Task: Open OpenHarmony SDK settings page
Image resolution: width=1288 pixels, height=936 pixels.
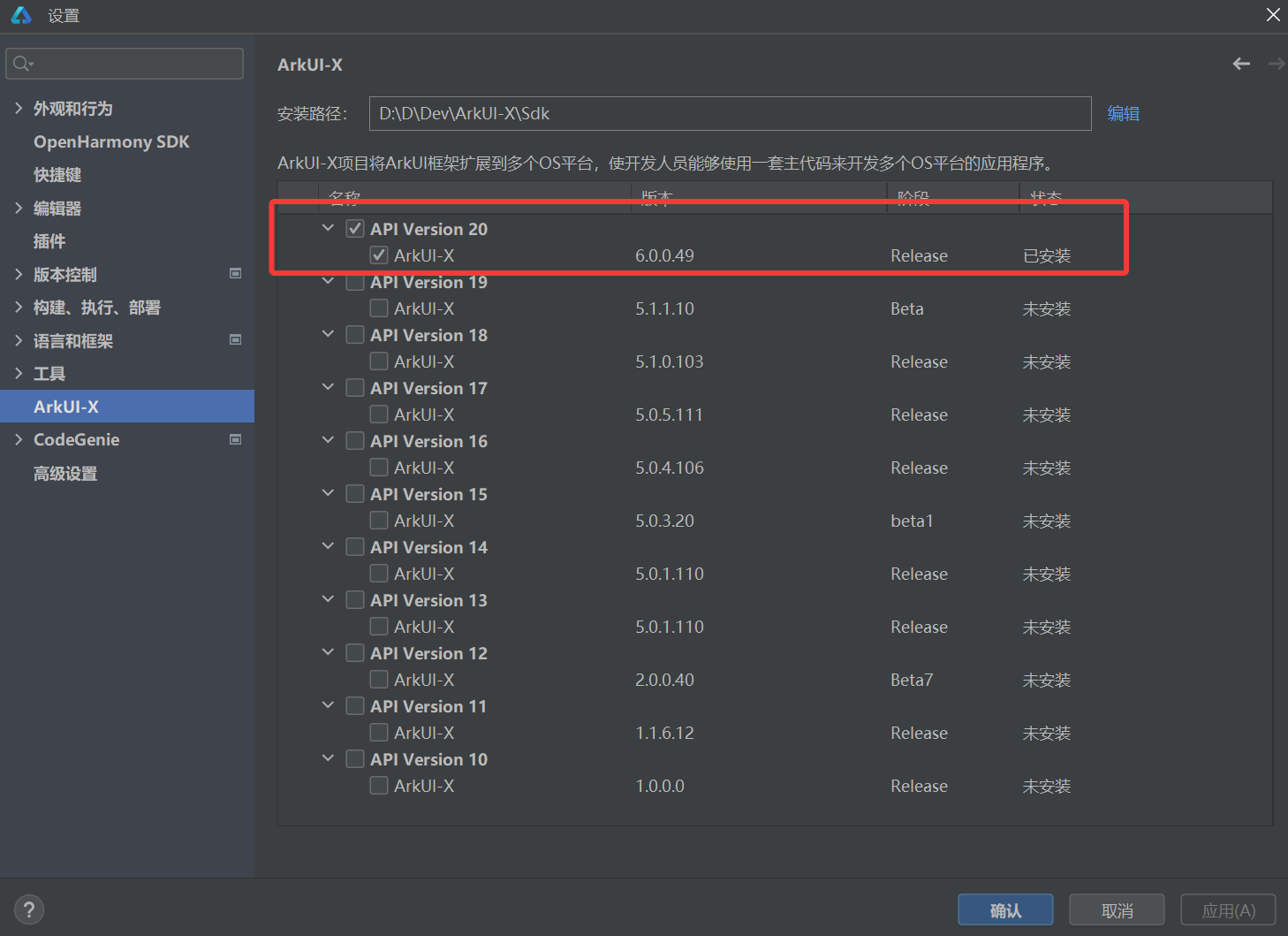Action: point(111,141)
